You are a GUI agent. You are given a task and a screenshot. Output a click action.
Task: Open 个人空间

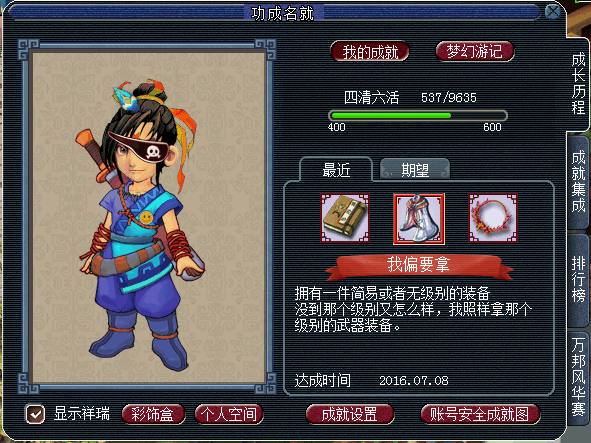(x=229, y=414)
